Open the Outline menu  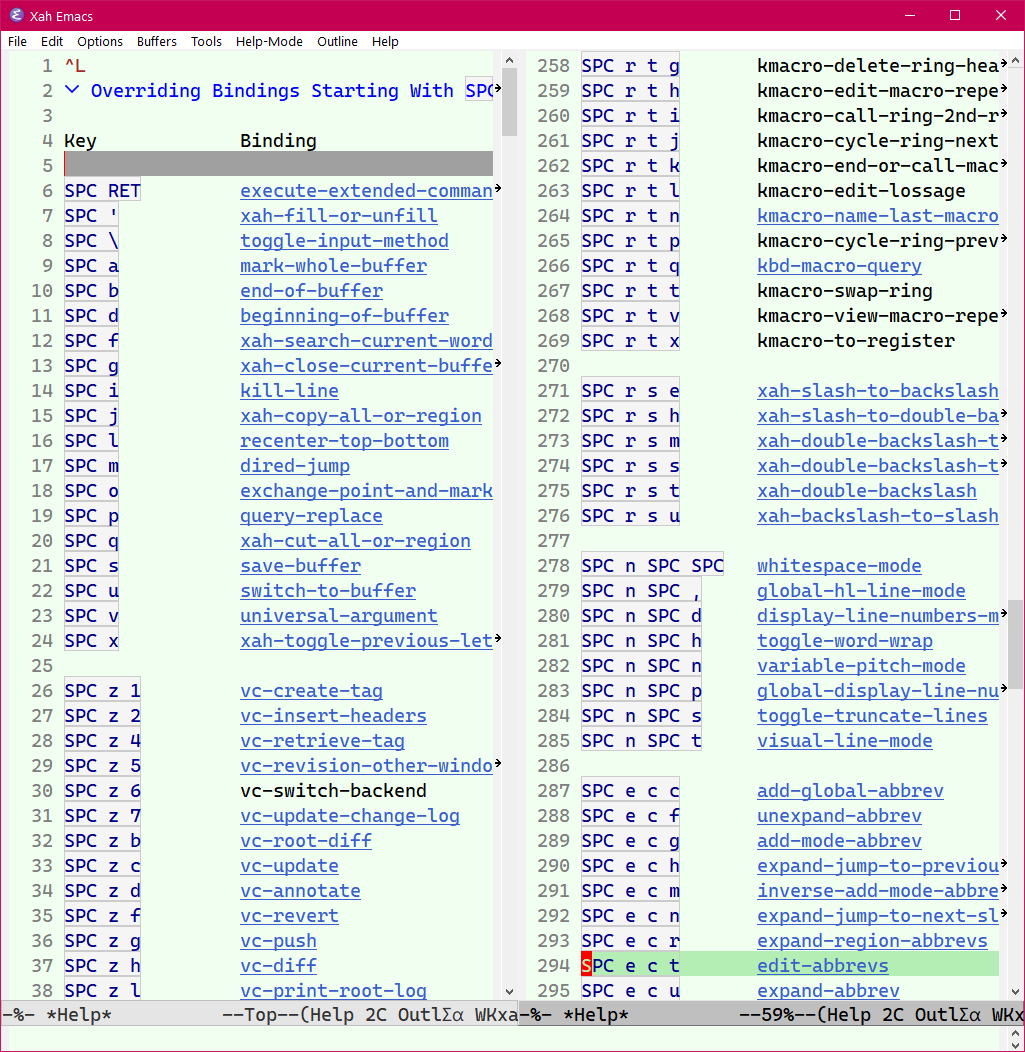coord(337,41)
